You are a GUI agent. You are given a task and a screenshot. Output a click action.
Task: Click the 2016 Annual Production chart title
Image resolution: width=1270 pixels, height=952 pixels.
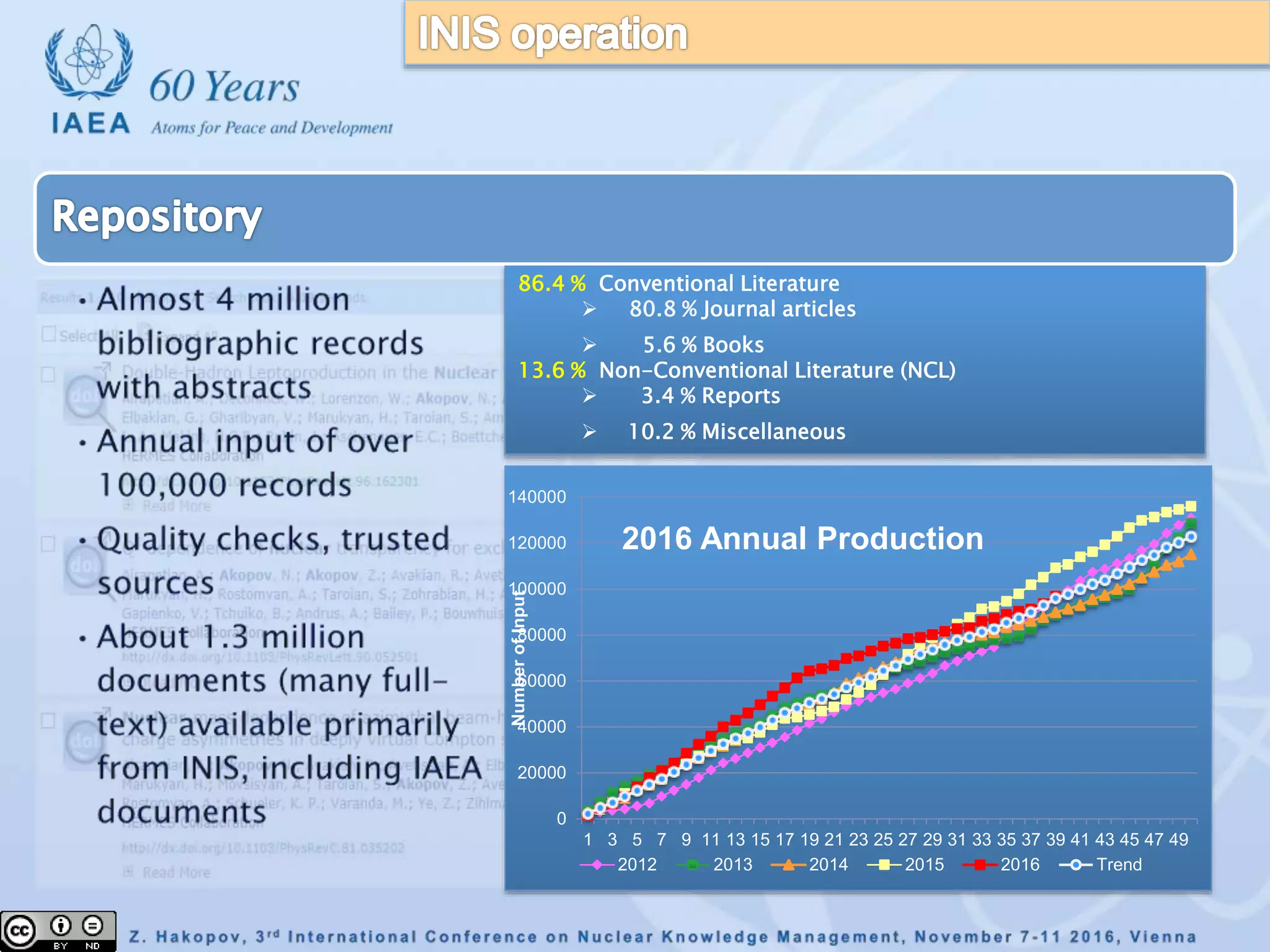802,538
